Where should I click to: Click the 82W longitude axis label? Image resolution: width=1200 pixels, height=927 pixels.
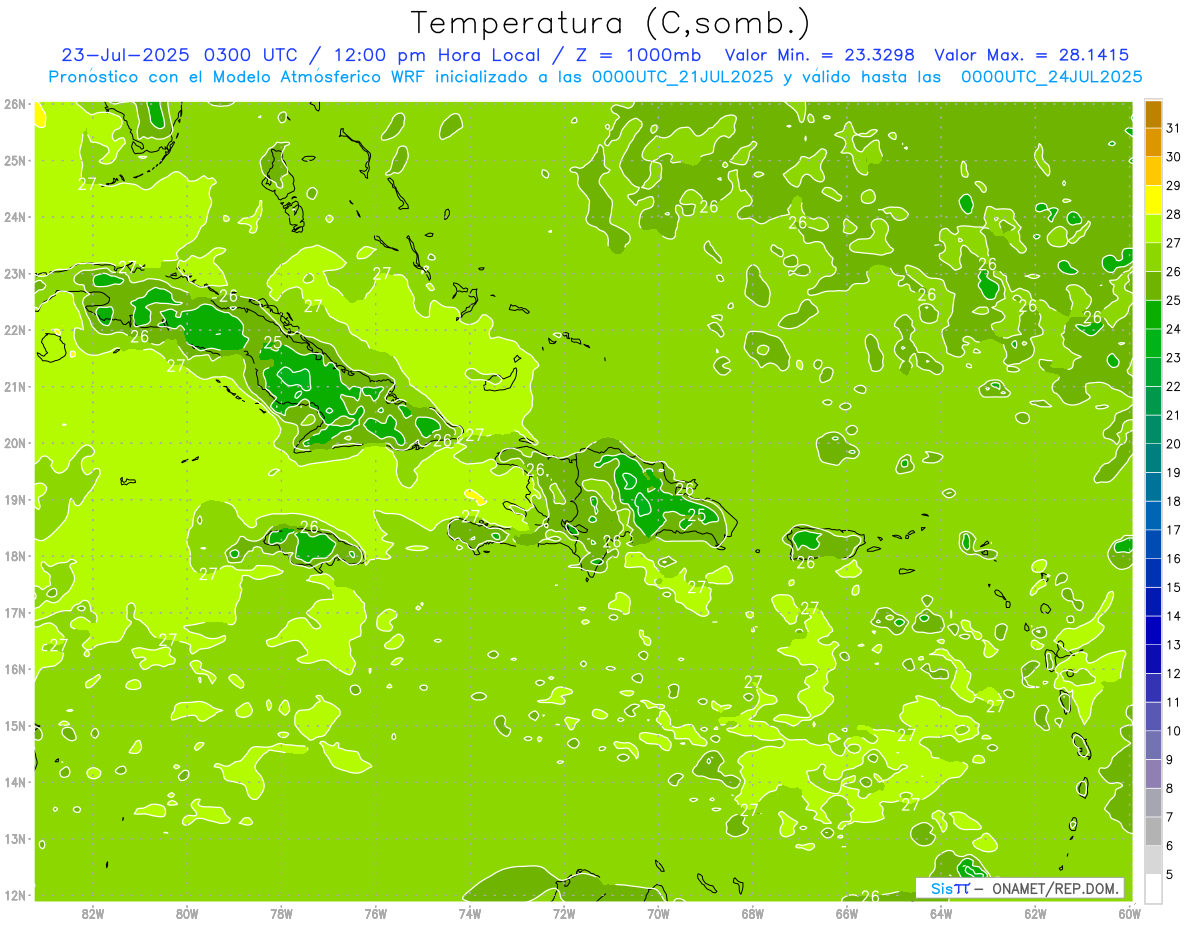[92, 913]
